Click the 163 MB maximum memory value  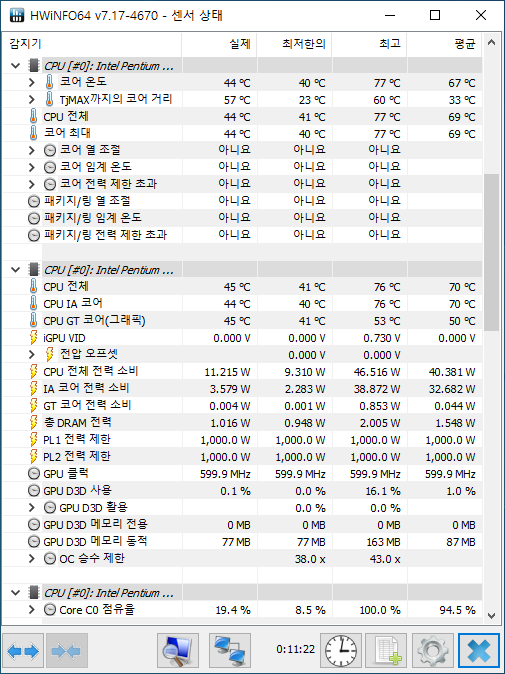383,542
